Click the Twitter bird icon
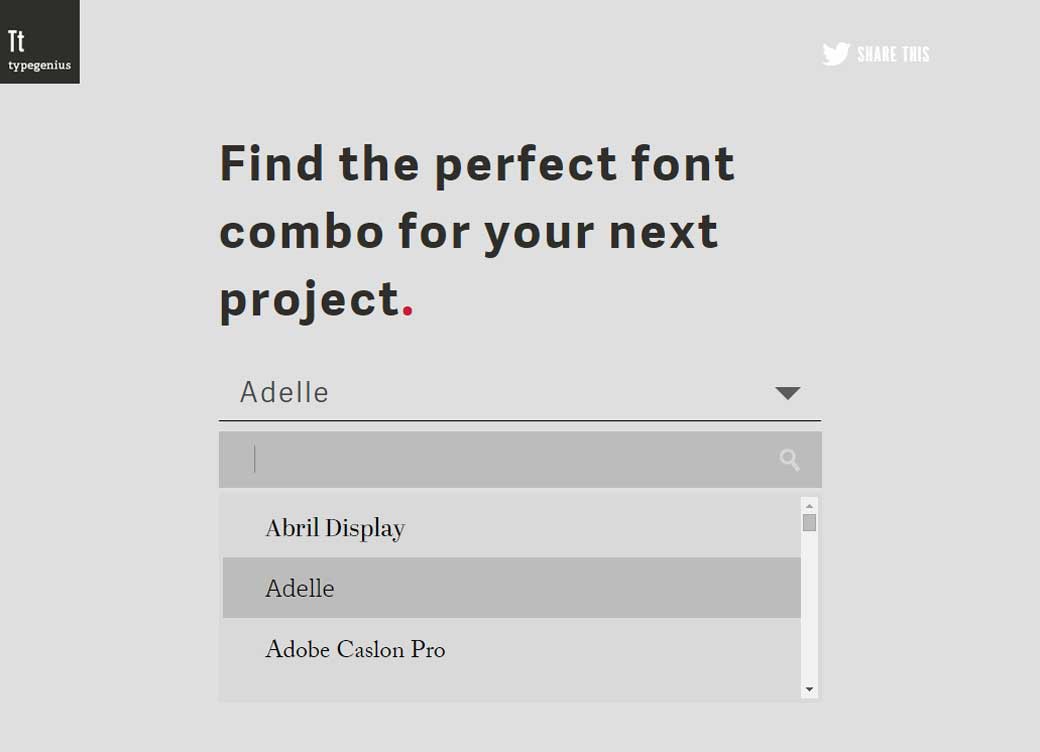Viewport: 1040px width, 752px height. click(833, 54)
